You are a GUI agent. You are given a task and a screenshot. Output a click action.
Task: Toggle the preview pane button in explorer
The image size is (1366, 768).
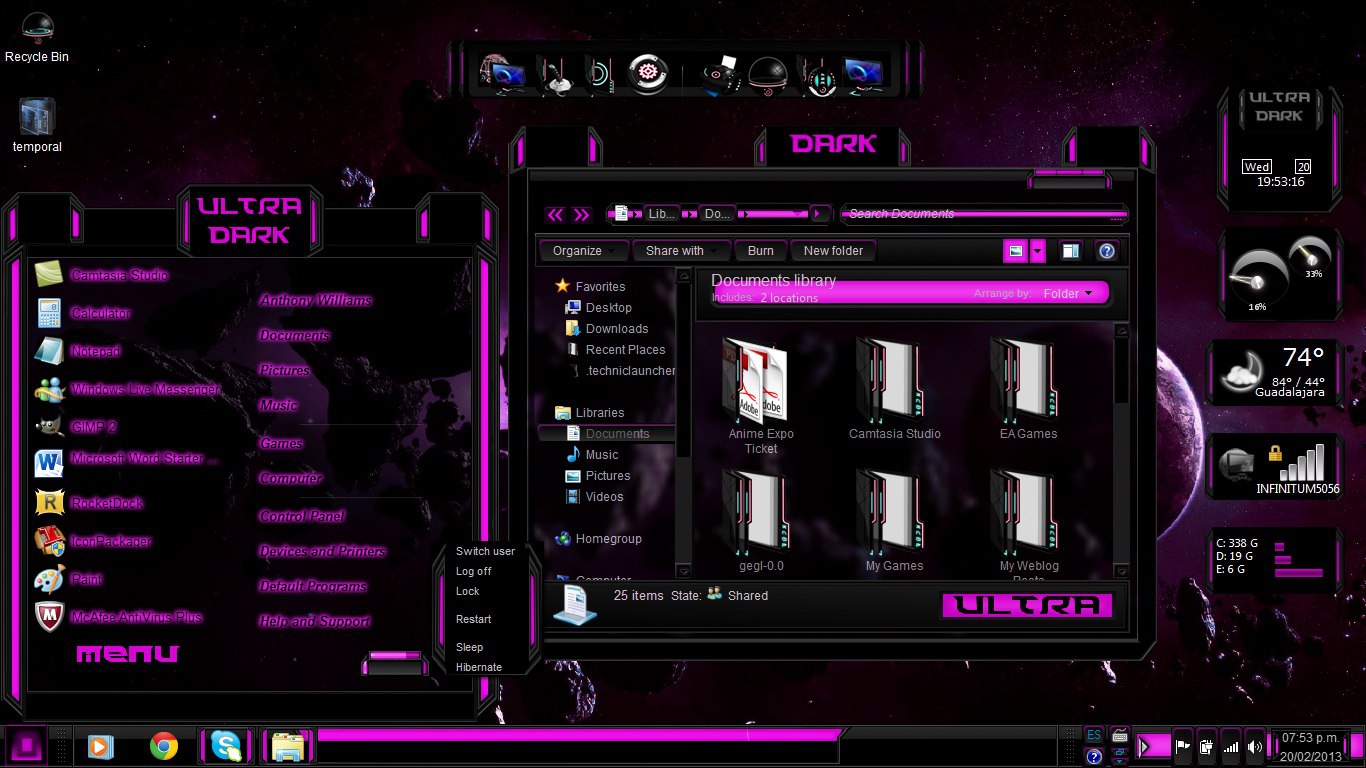point(1070,251)
